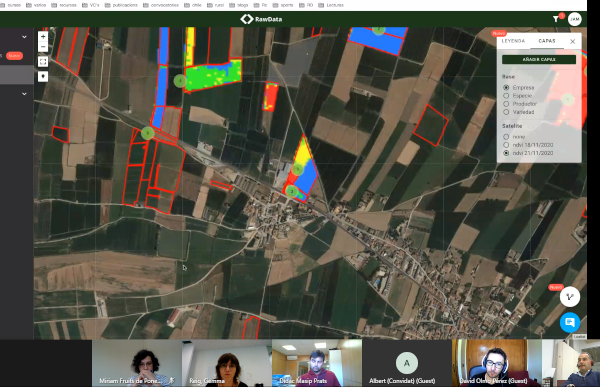Select ndvi 18/11/2020 satellite layer

[506, 145]
